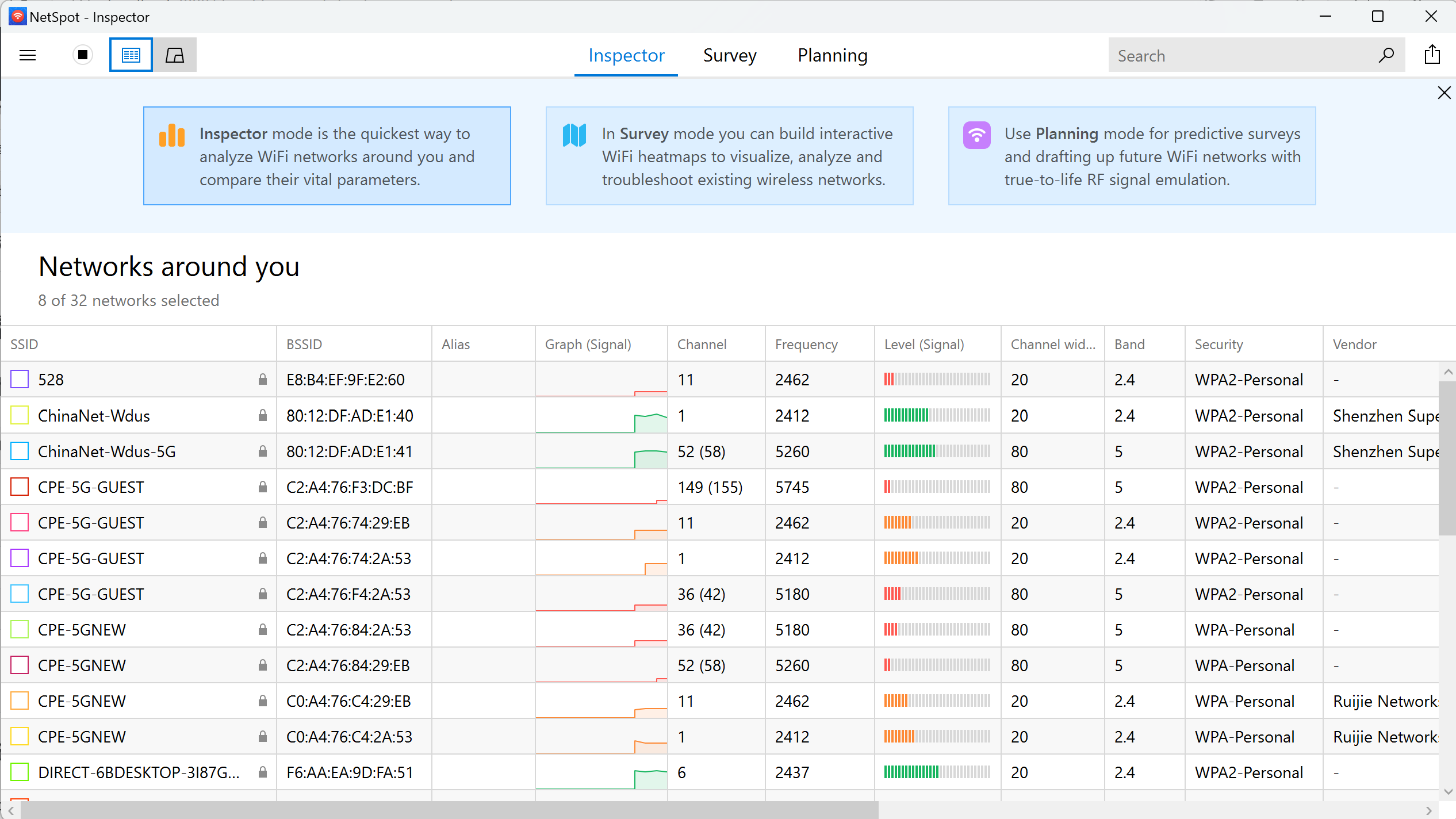Image resolution: width=1456 pixels, height=819 pixels.
Task: Click signal level bar for DIRECT-6BDESKTOP
Action: (937, 771)
